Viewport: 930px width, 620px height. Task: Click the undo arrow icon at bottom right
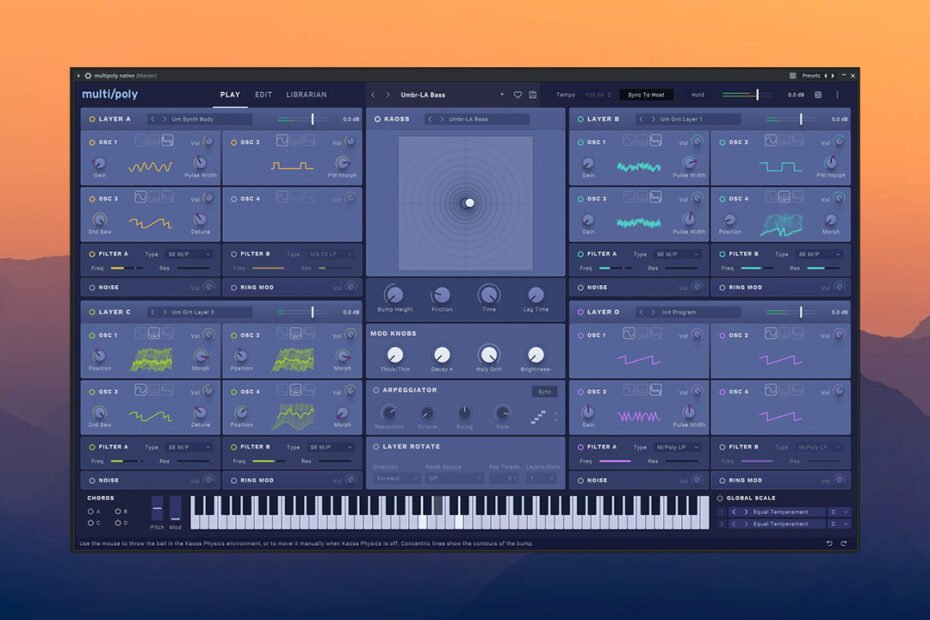pyautogui.click(x=829, y=543)
